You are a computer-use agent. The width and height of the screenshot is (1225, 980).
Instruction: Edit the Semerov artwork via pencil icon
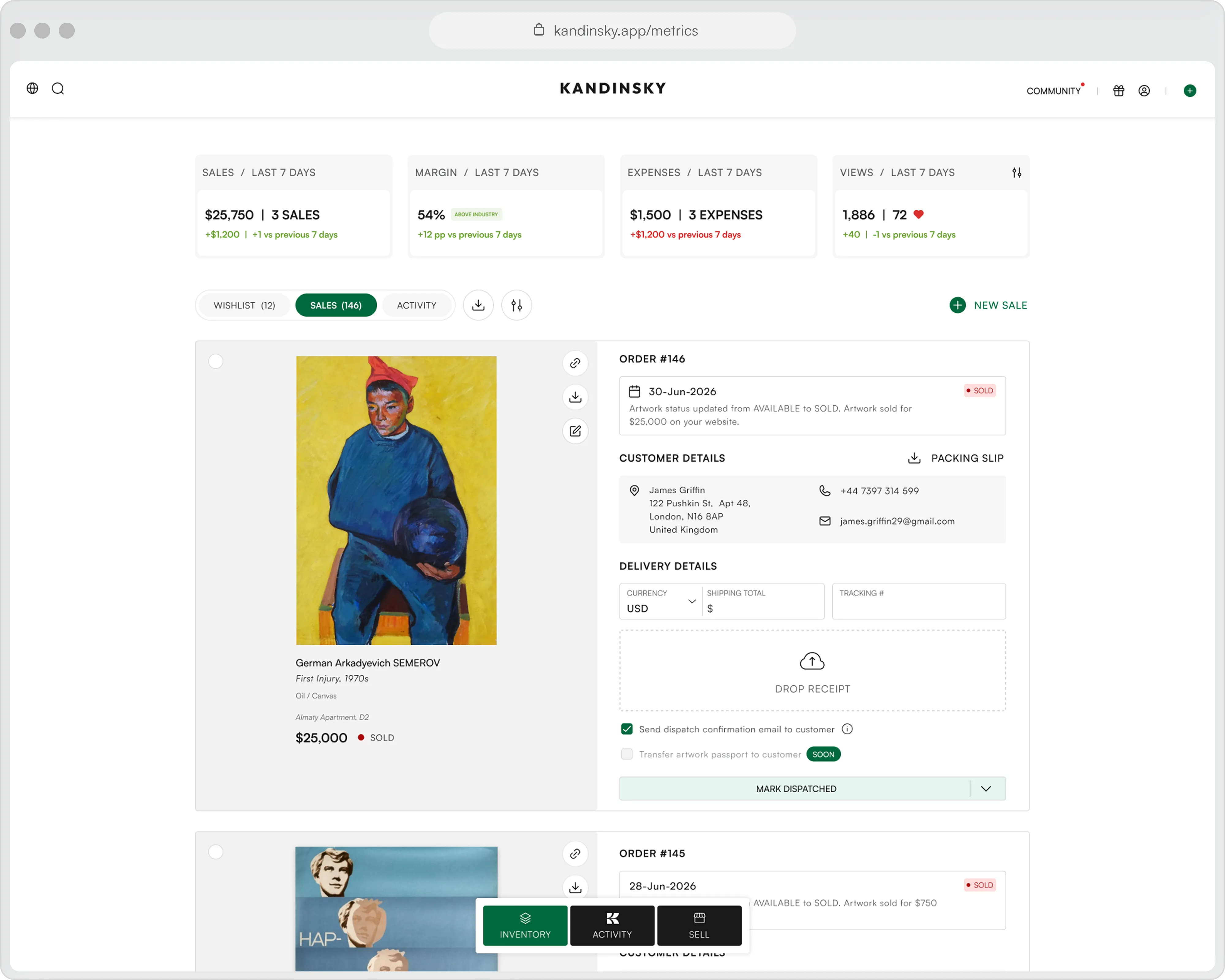coord(575,431)
